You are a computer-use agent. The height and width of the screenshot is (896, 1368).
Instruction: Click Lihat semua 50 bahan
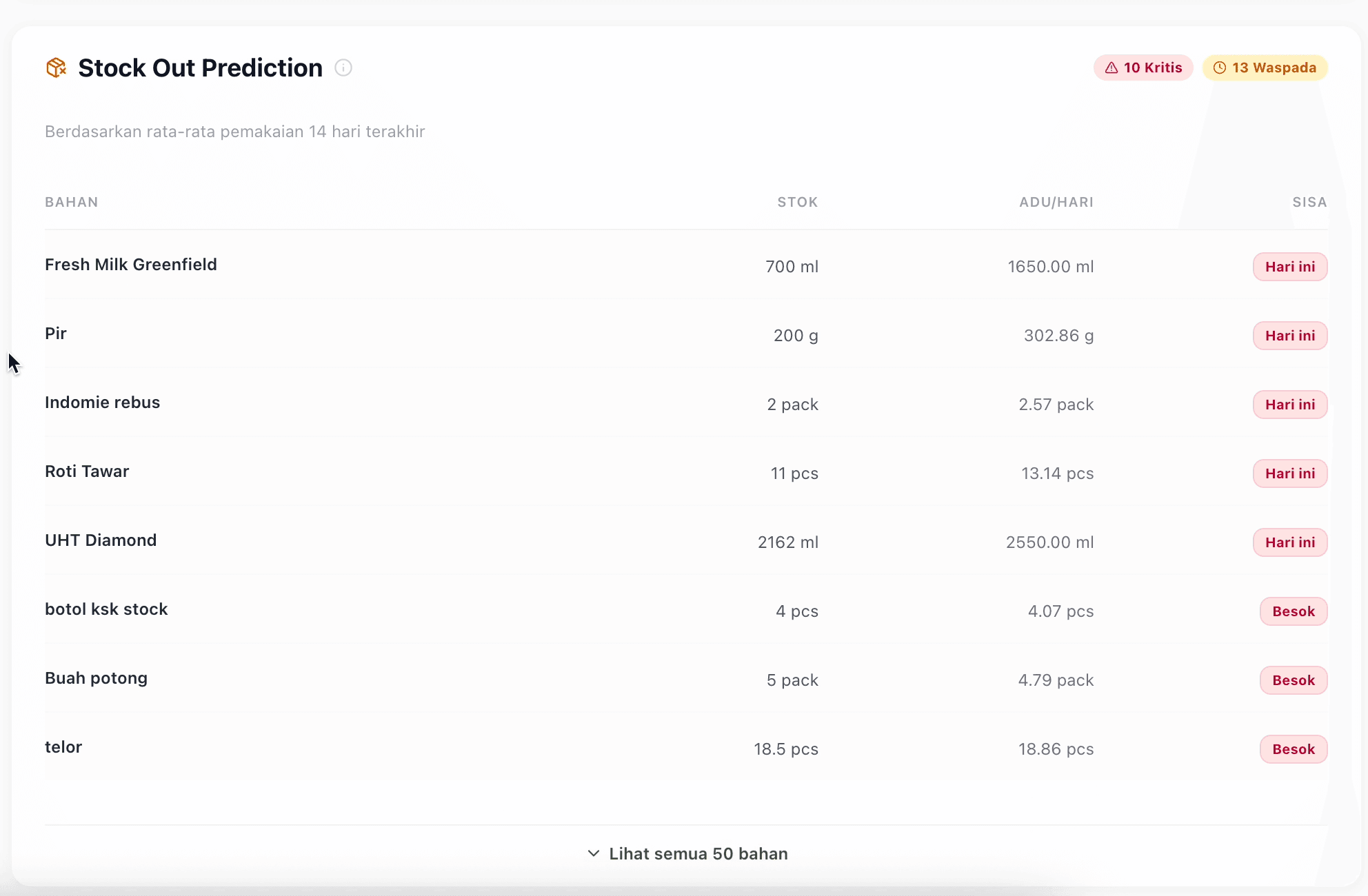coord(698,853)
